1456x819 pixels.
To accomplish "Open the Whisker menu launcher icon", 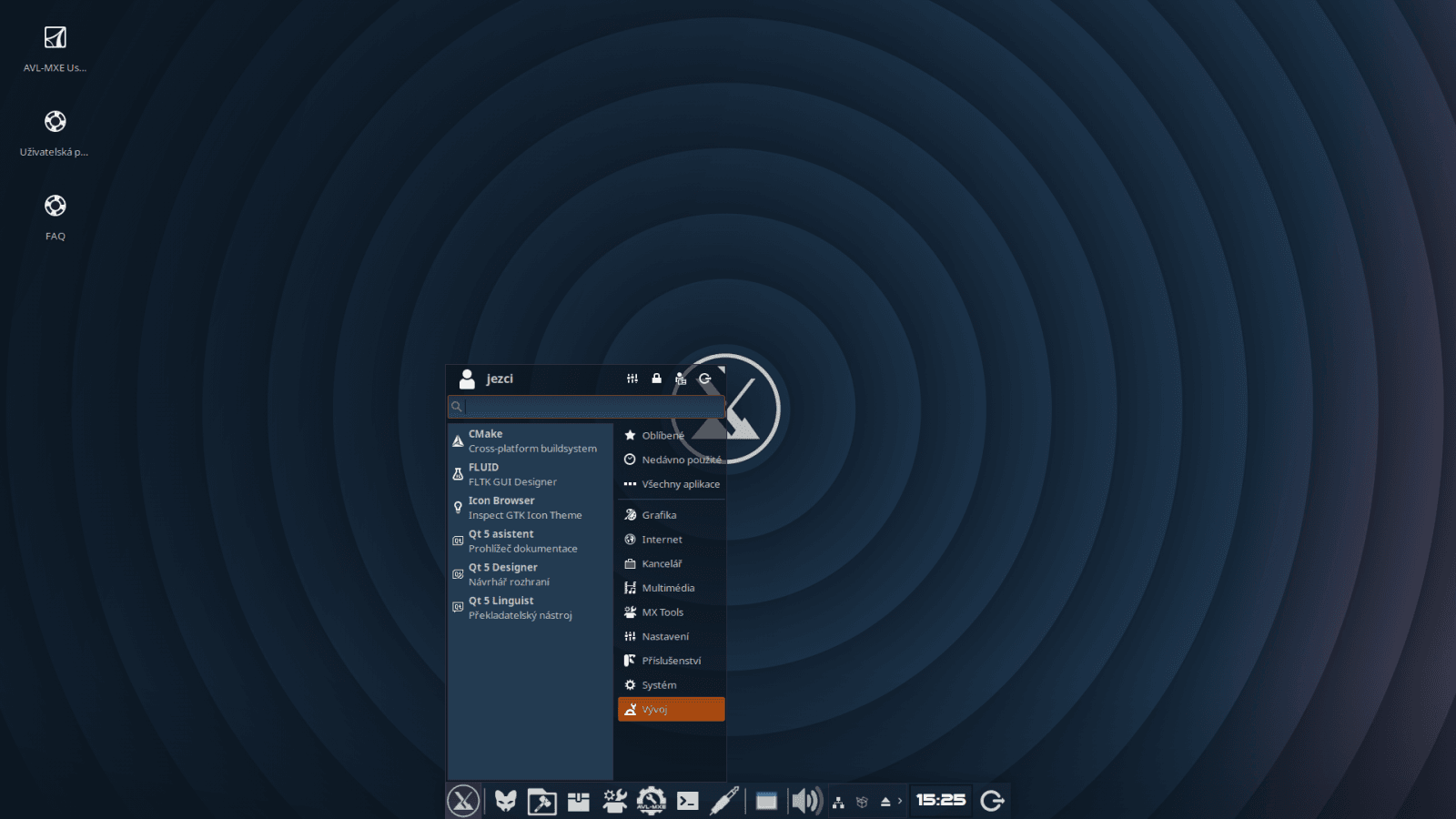I will [462, 801].
